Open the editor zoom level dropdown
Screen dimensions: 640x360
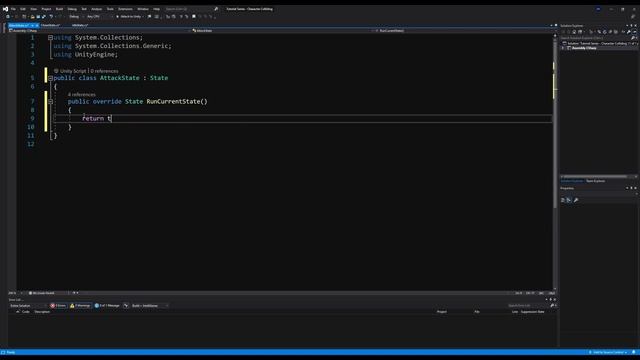point(15,293)
